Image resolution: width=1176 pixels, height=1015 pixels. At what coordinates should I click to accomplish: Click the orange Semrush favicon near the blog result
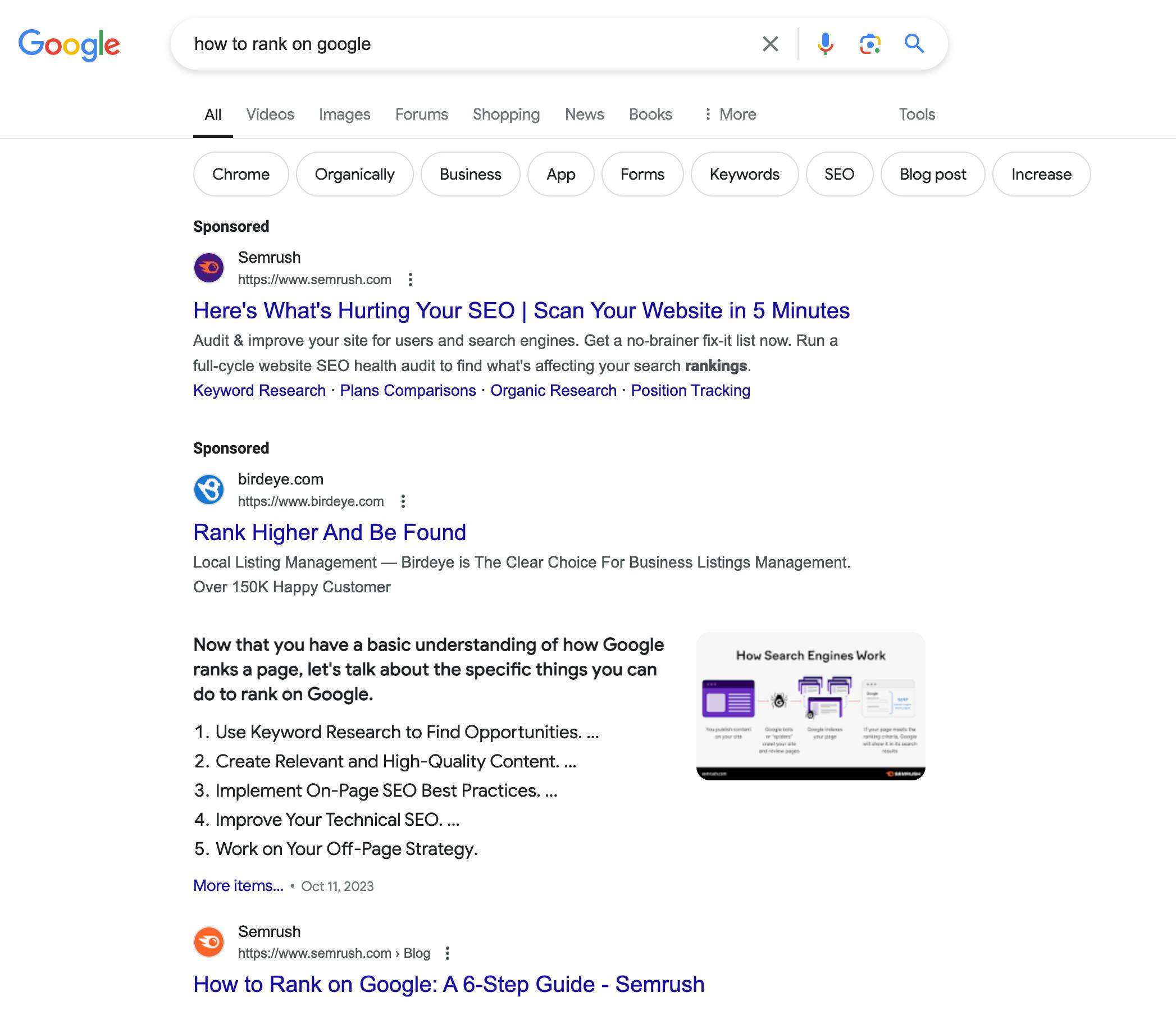pyautogui.click(x=209, y=941)
